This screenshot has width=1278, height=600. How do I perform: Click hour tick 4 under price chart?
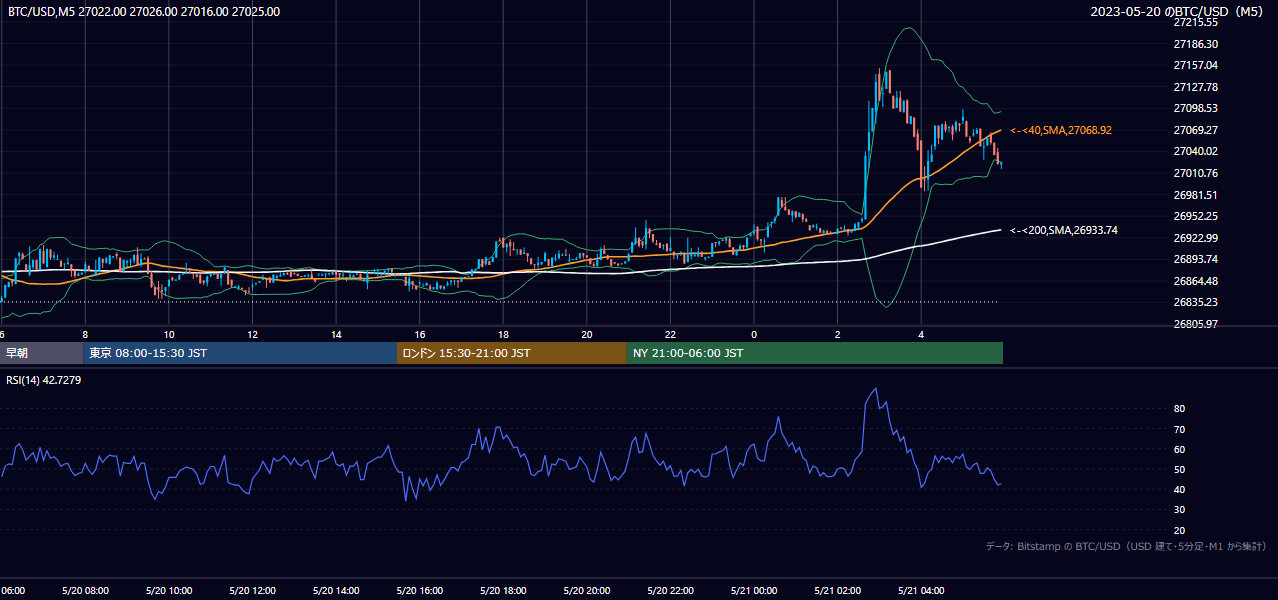coord(920,334)
